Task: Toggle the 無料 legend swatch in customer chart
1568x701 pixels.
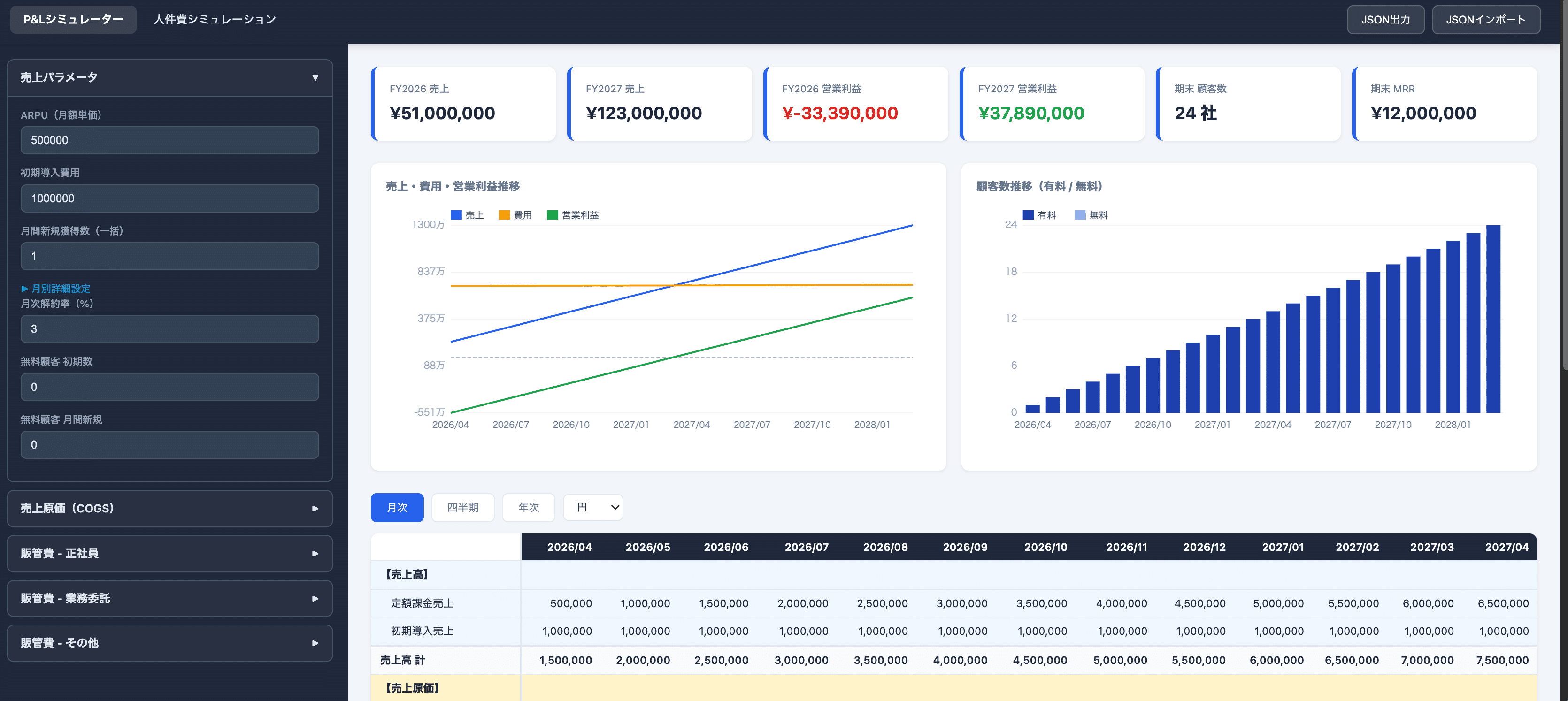Action: [1080, 215]
